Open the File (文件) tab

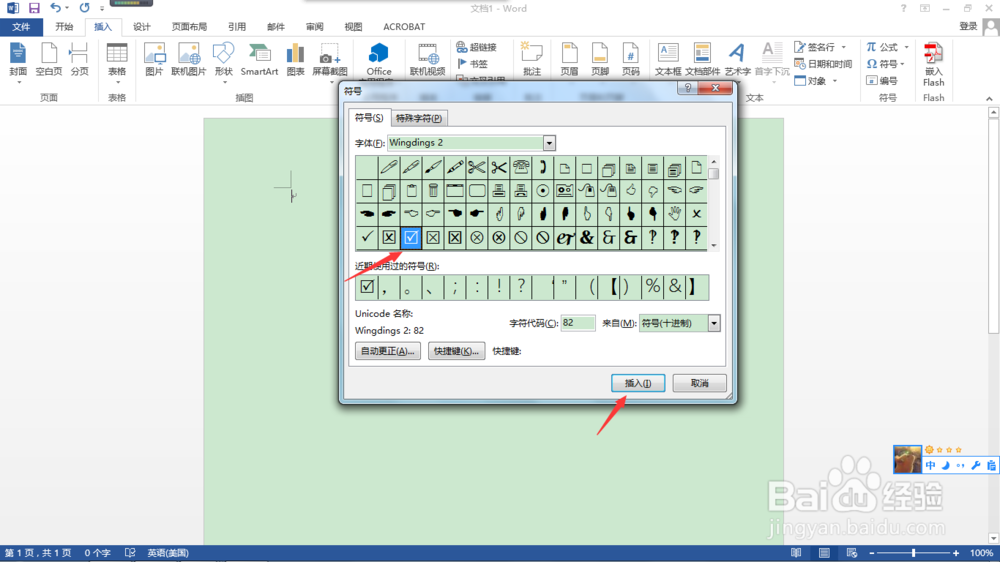point(21,27)
